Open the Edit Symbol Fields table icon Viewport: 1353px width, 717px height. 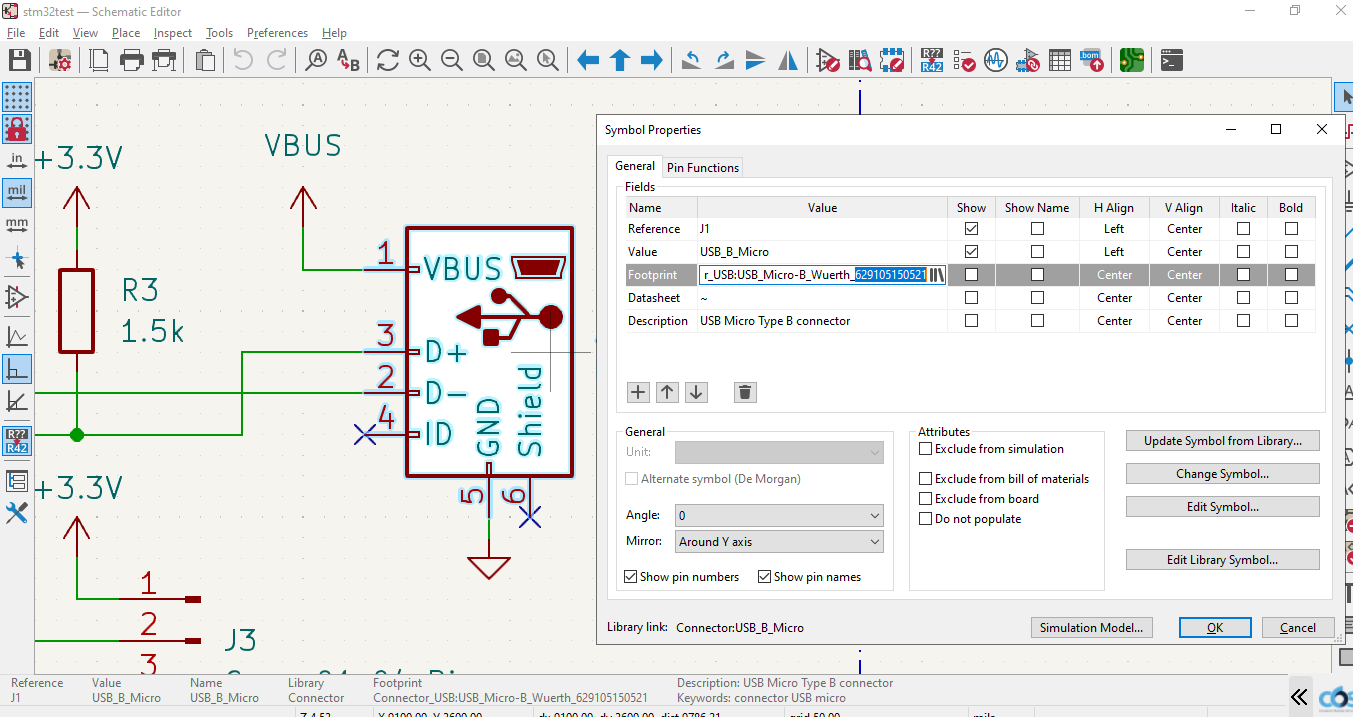tap(1060, 60)
